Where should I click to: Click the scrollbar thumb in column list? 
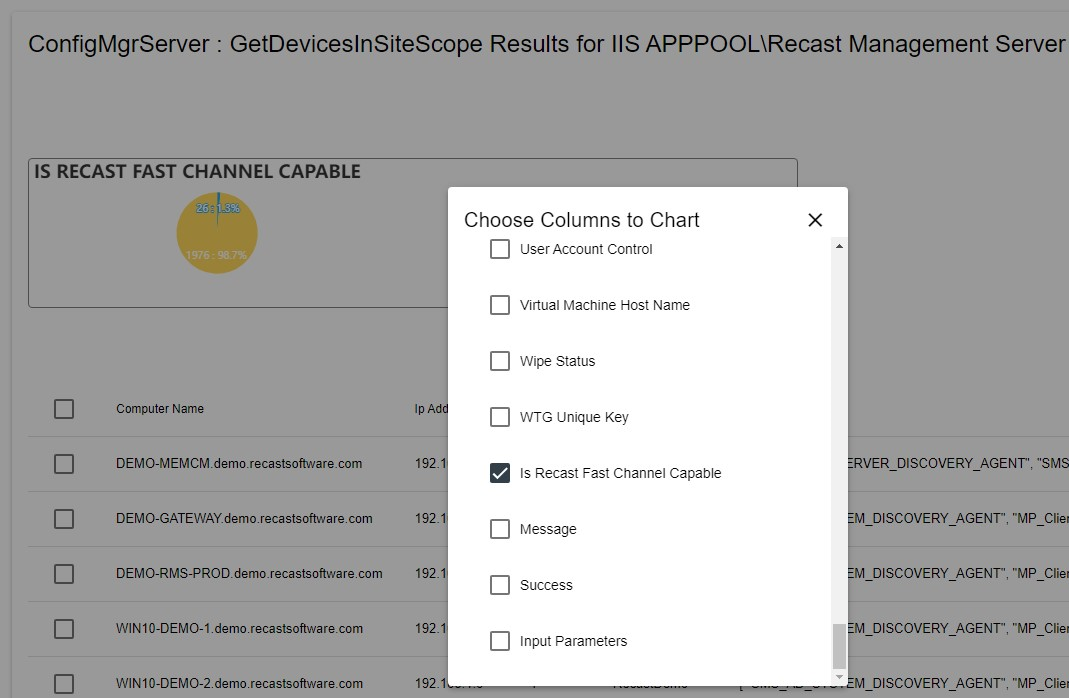(x=839, y=646)
